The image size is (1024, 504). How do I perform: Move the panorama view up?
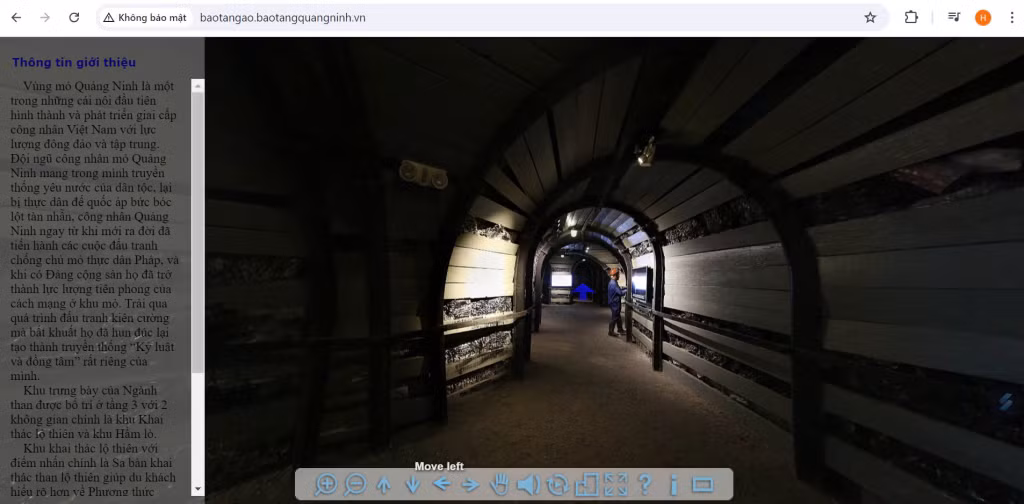point(384,484)
